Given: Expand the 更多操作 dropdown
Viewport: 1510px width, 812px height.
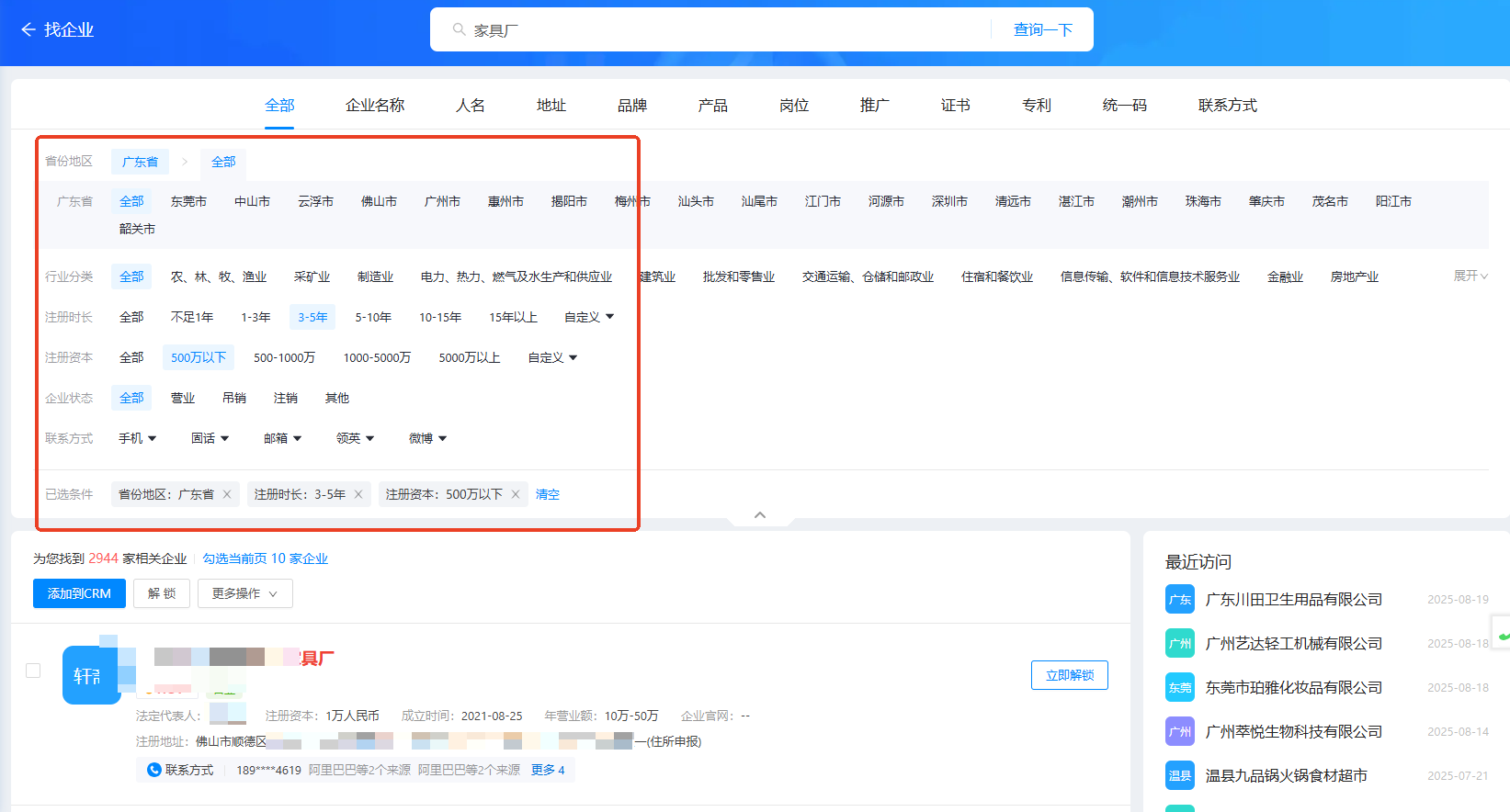Looking at the screenshot, I should pos(244,593).
